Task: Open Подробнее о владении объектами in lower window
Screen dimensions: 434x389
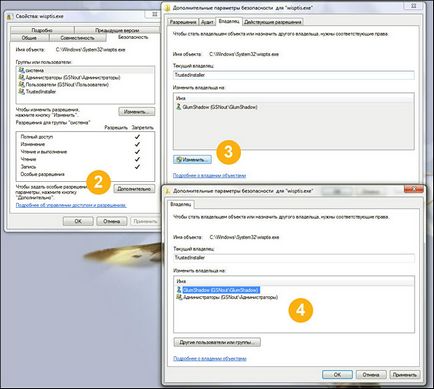Action: tap(210, 359)
